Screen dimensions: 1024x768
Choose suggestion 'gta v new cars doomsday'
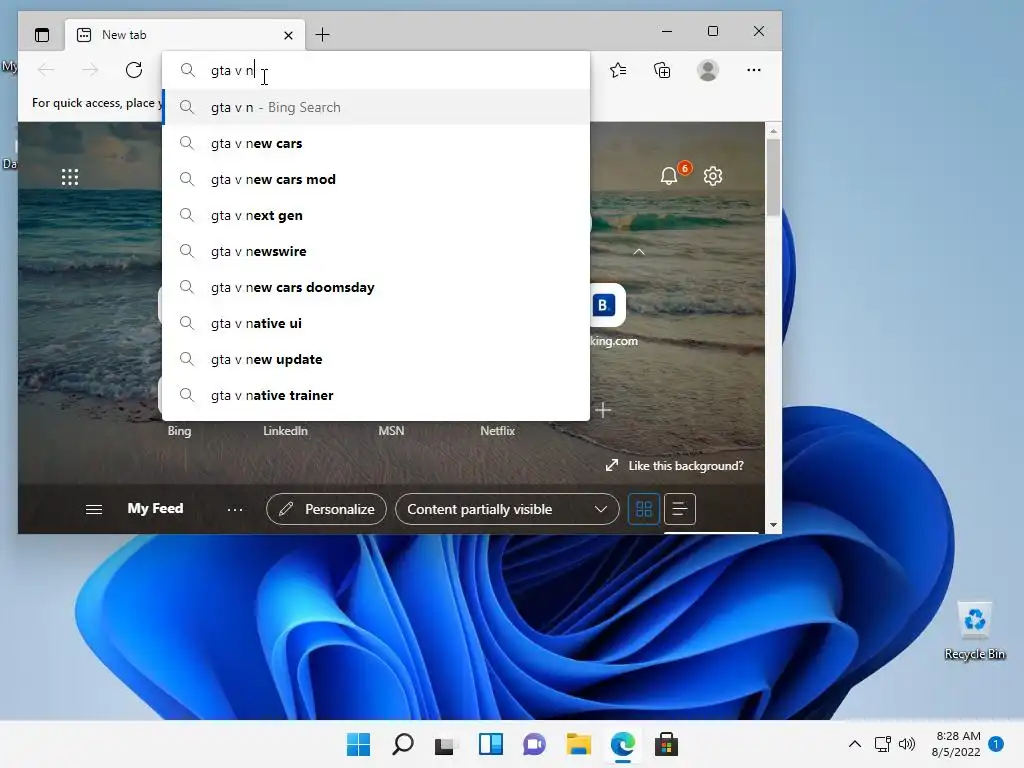376,287
